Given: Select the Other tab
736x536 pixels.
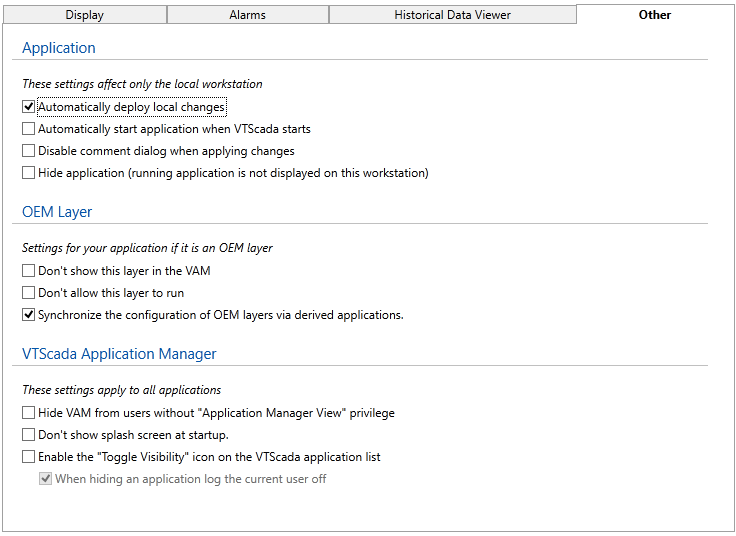Looking at the screenshot, I should click(x=654, y=15).
